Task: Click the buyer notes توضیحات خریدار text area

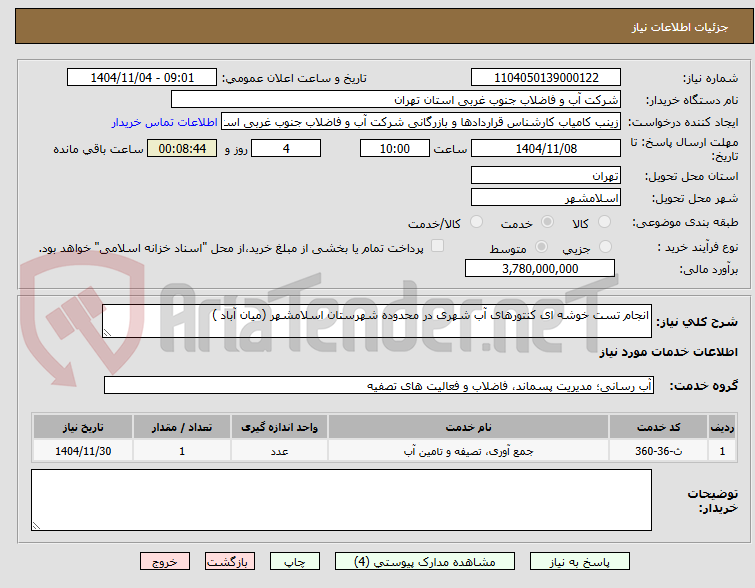Action: tap(341, 500)
